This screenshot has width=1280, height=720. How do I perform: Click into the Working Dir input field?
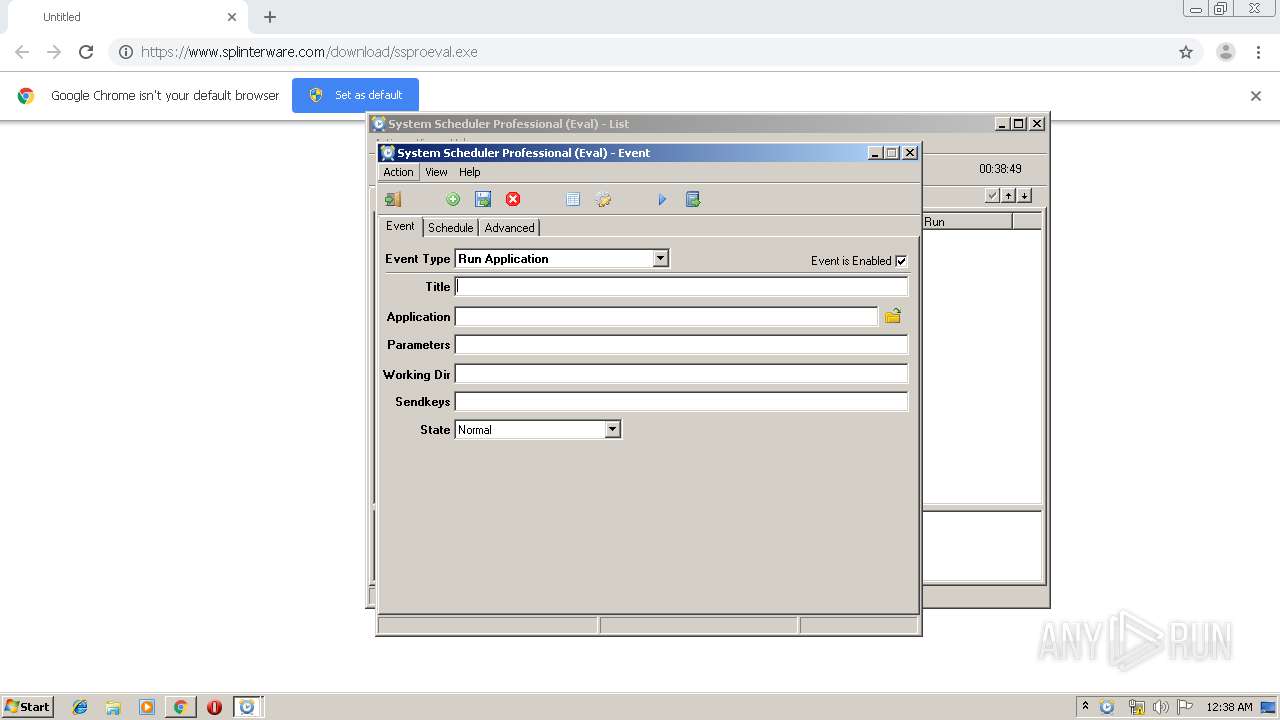tap(681, 374)
